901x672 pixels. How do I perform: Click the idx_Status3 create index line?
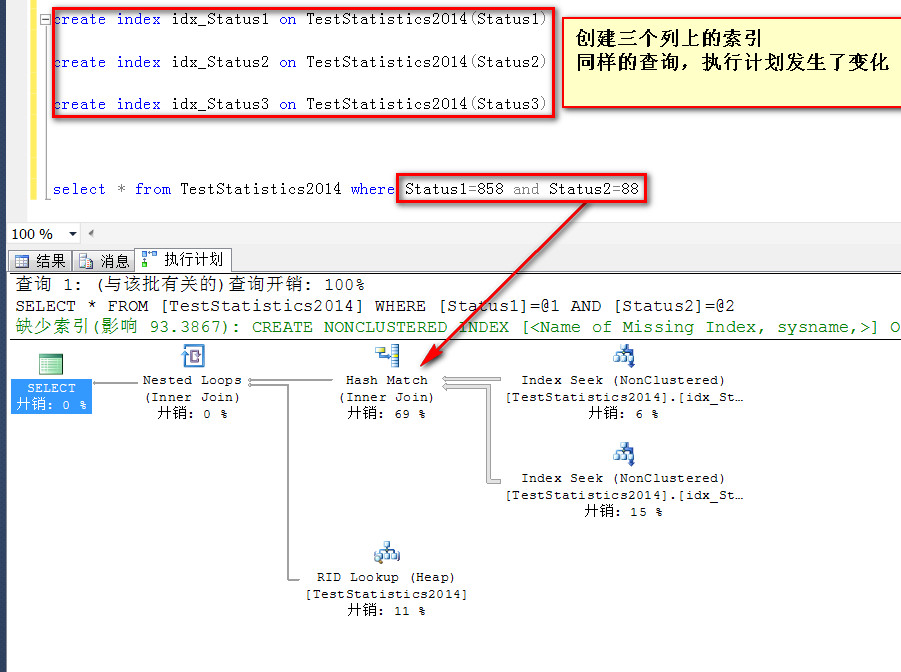299,105
